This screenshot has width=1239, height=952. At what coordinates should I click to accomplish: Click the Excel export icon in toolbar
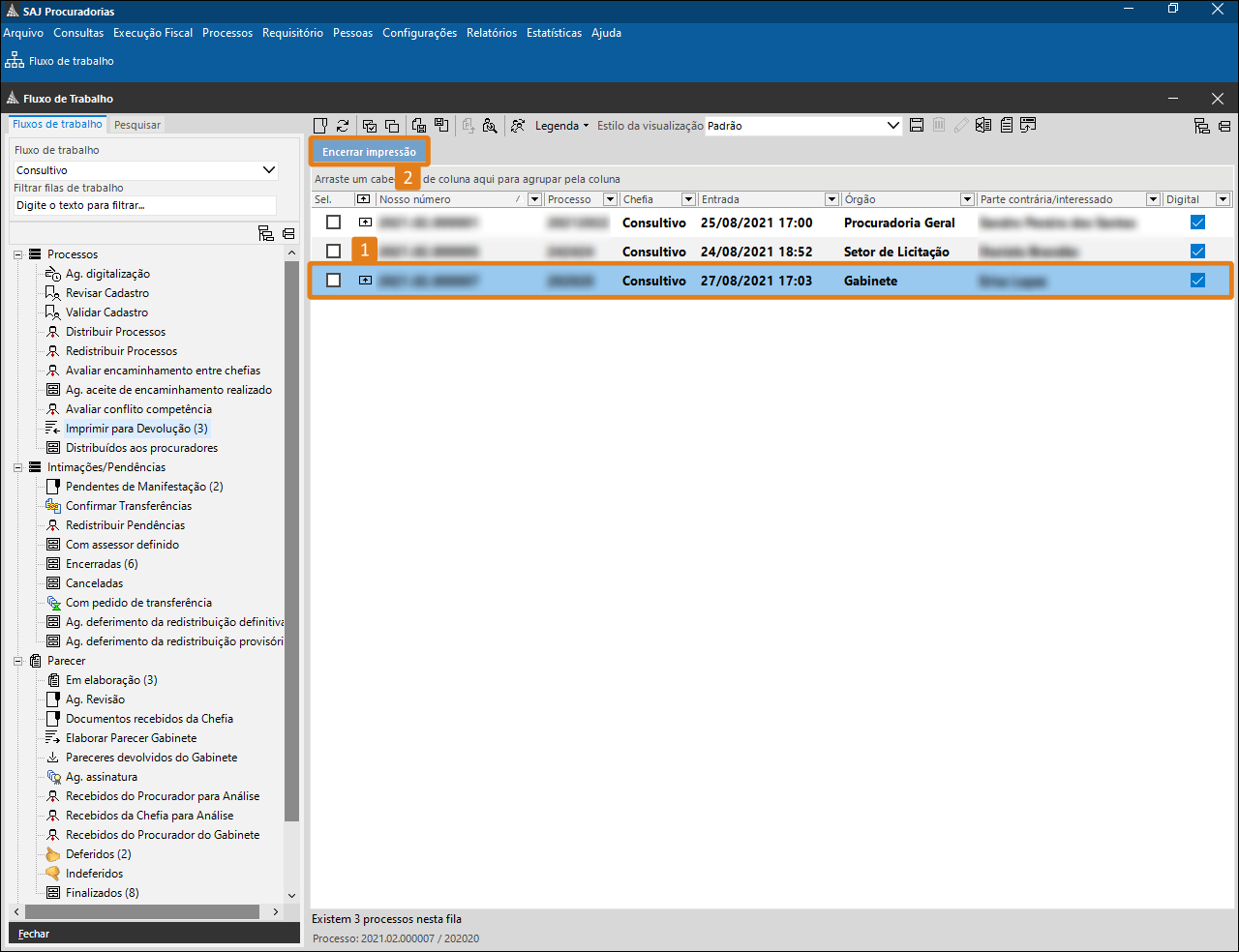(x=983, y=126)
